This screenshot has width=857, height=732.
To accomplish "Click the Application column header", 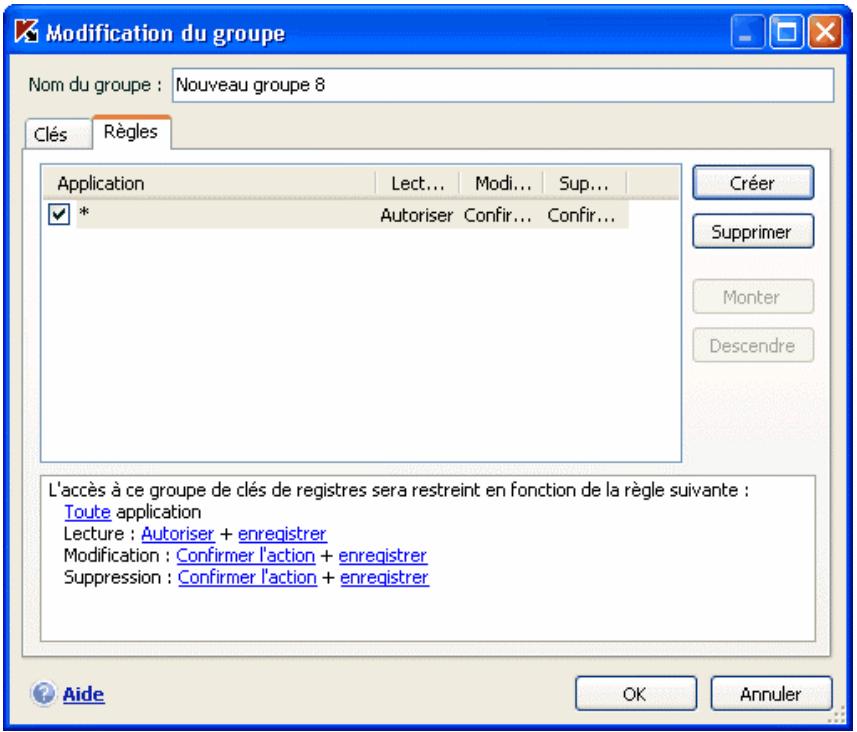I will click(x=209, y=183).
